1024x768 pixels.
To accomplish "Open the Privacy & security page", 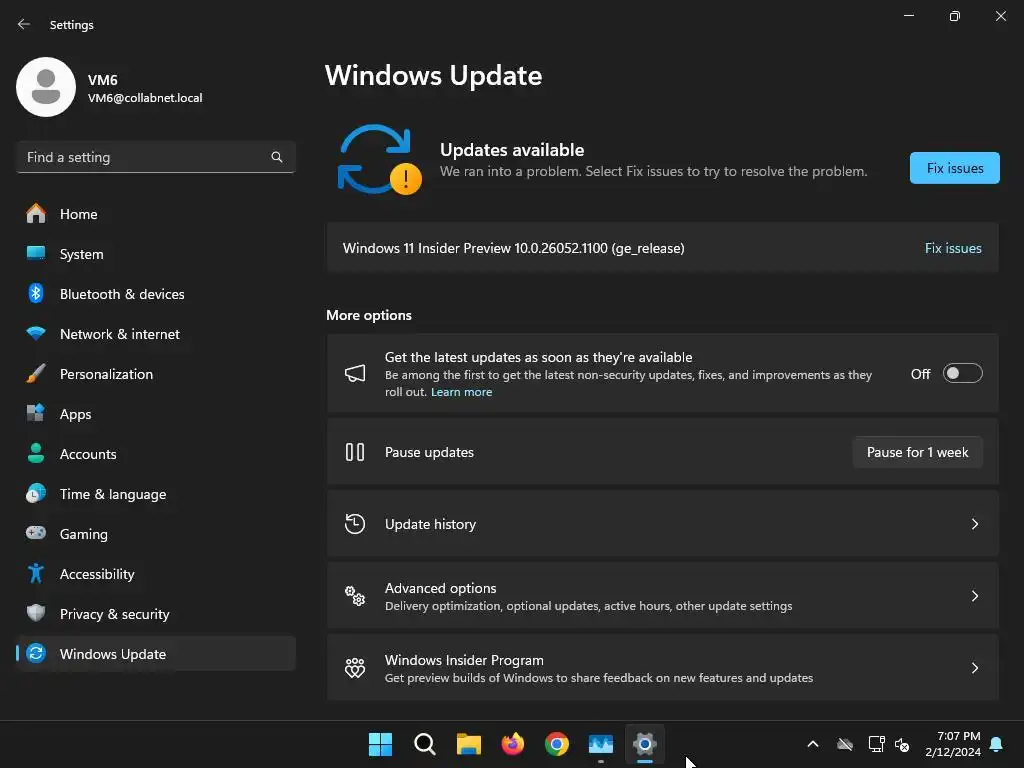I will pyautogui.click(x=155, y=613).
